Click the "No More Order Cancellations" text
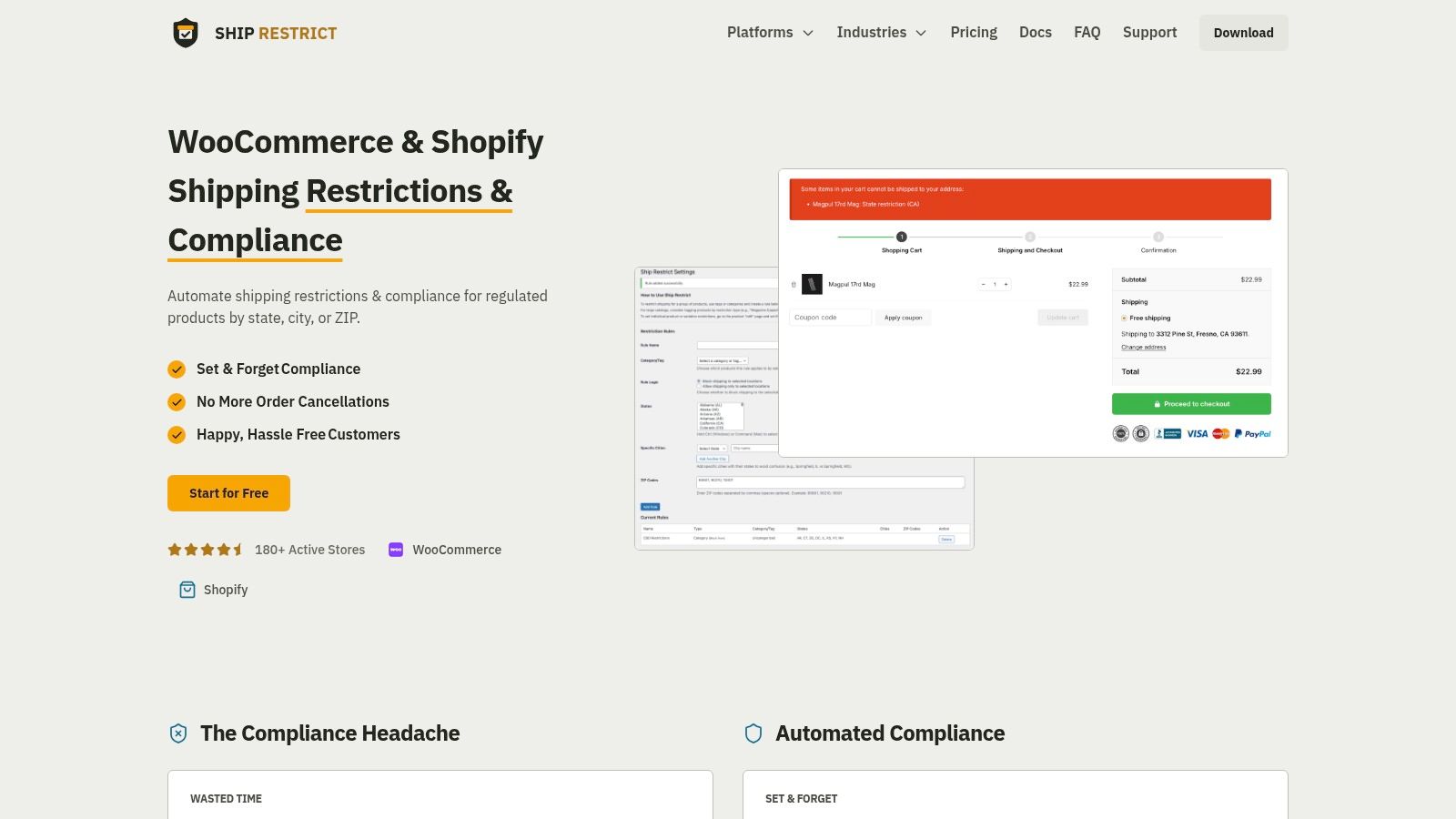 click(x=293, y=402)
